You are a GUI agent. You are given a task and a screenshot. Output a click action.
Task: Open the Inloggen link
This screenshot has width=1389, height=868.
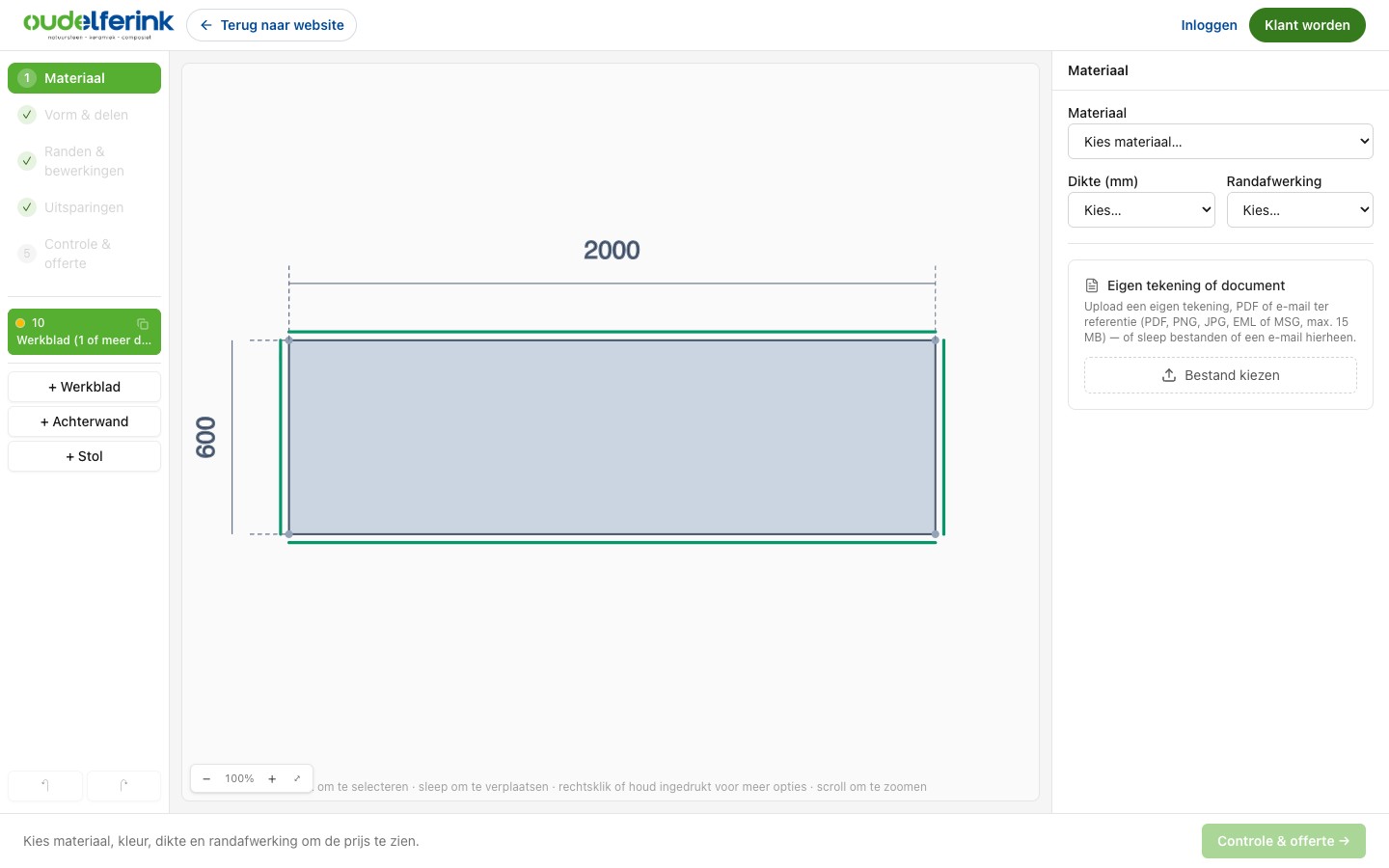point(1209,25)
